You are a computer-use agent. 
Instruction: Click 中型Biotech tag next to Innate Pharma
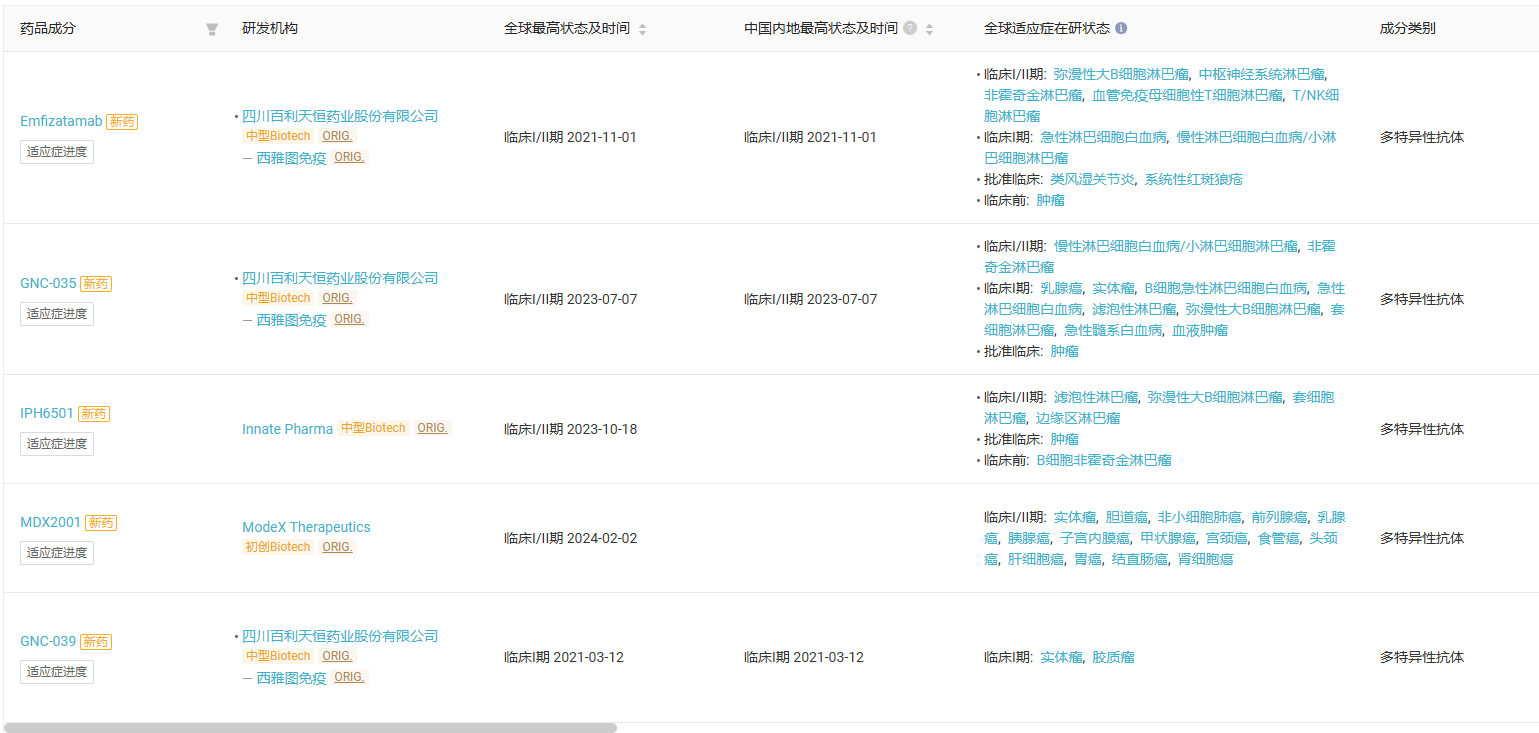pos(373,428)
